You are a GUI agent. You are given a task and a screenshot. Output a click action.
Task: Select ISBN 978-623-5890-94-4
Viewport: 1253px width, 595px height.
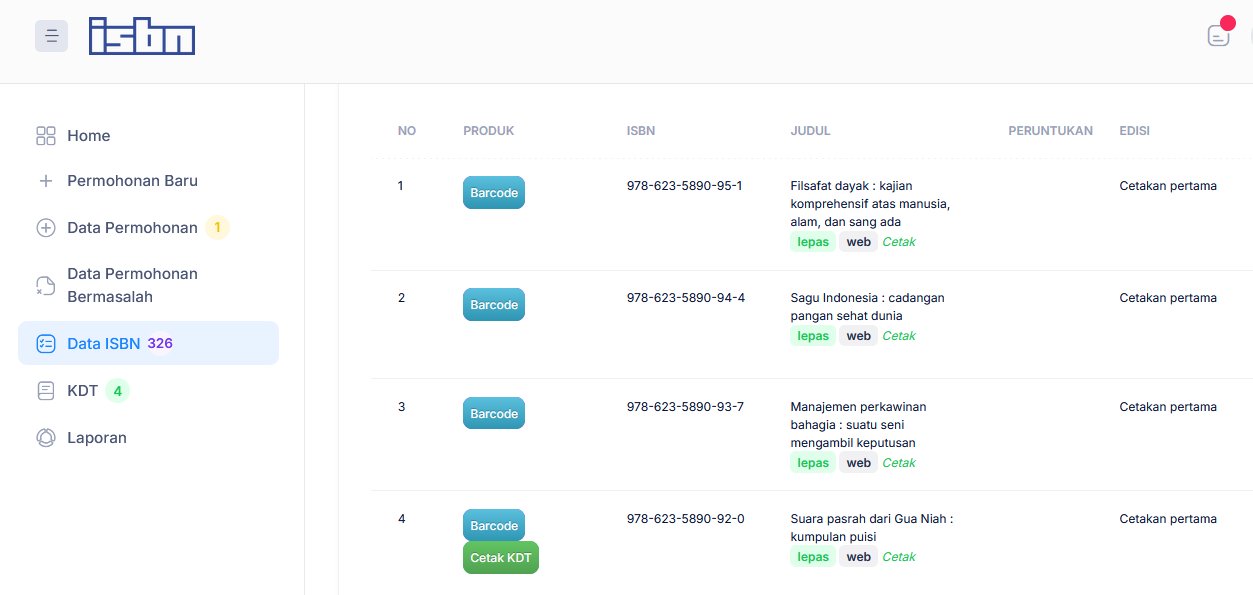click(686, 298)
